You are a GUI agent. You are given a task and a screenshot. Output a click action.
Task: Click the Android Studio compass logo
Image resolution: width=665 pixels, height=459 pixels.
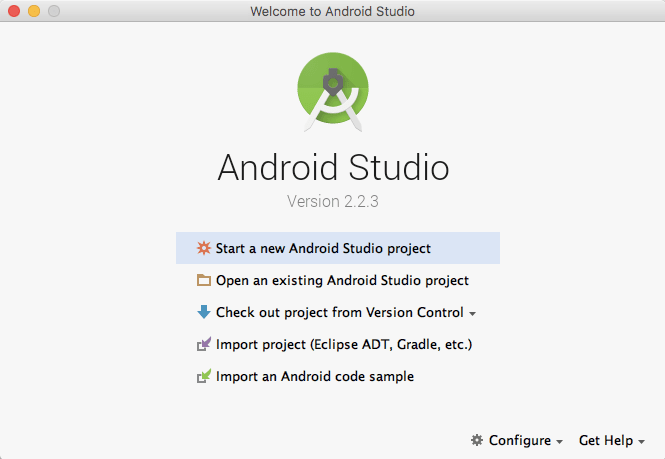[x=333, y=92]
